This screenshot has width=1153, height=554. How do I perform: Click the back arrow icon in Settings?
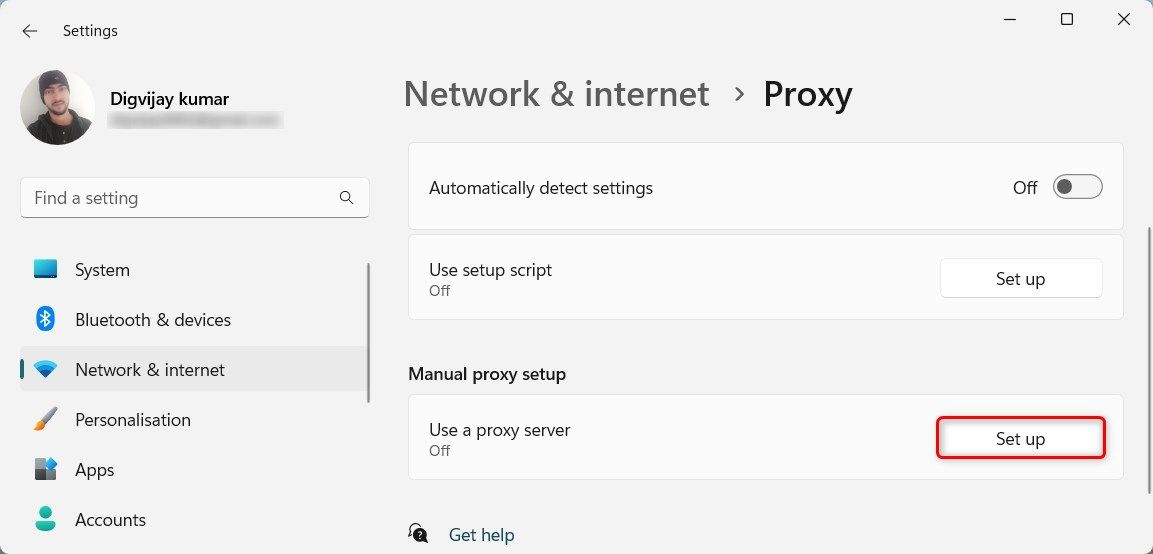coord(30,31)
